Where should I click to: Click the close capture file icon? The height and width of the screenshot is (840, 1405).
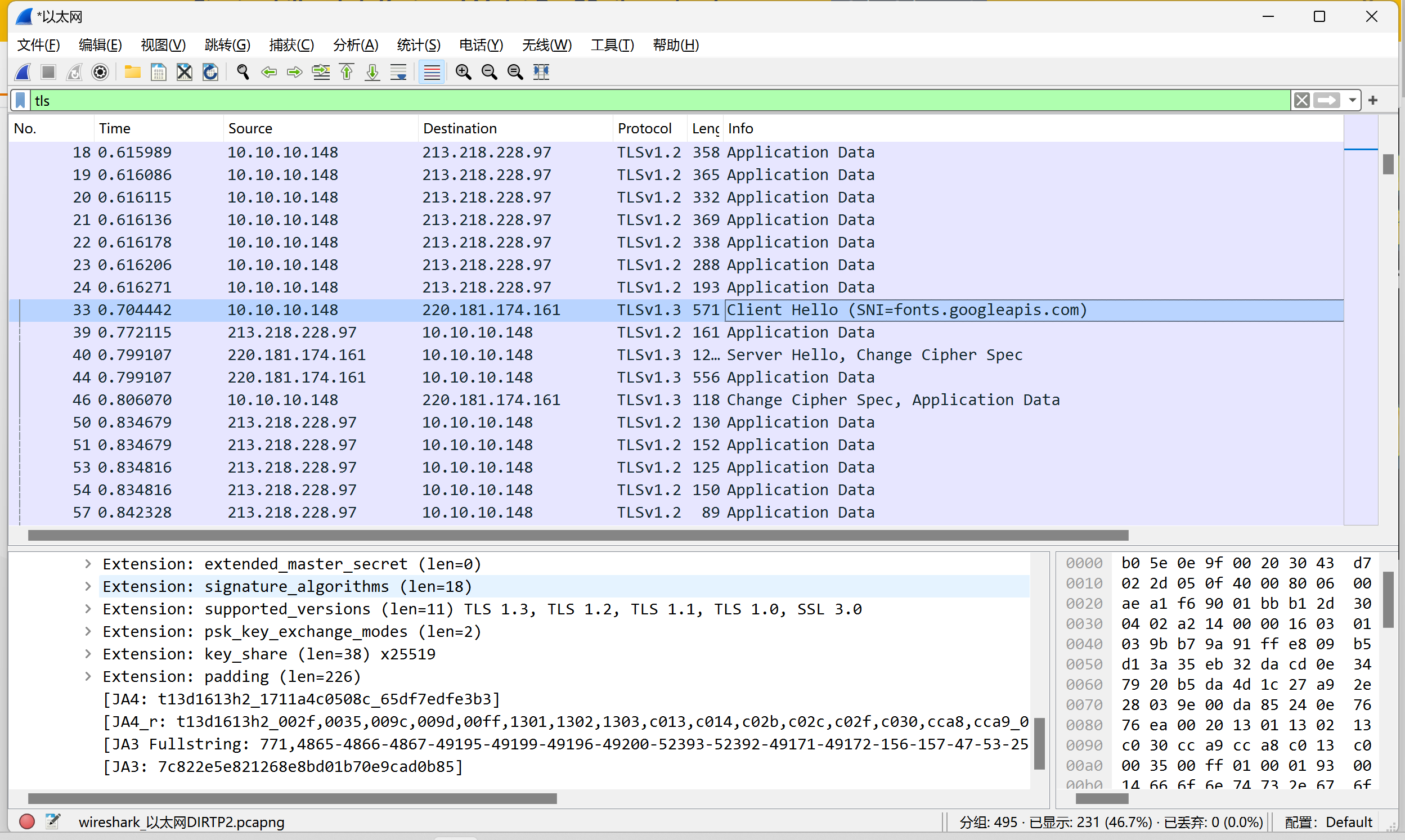coord(185,72)
